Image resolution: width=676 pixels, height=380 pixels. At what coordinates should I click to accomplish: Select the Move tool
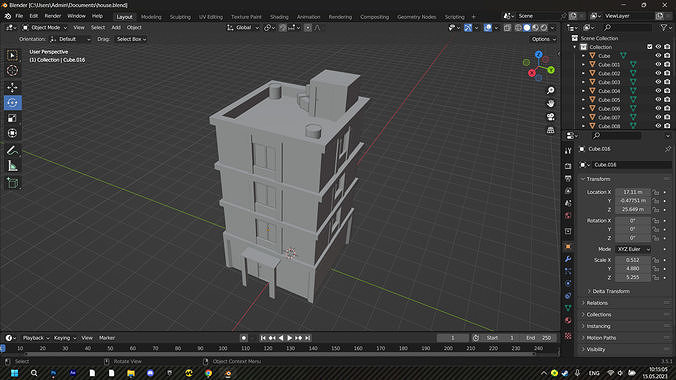(13, 88)
